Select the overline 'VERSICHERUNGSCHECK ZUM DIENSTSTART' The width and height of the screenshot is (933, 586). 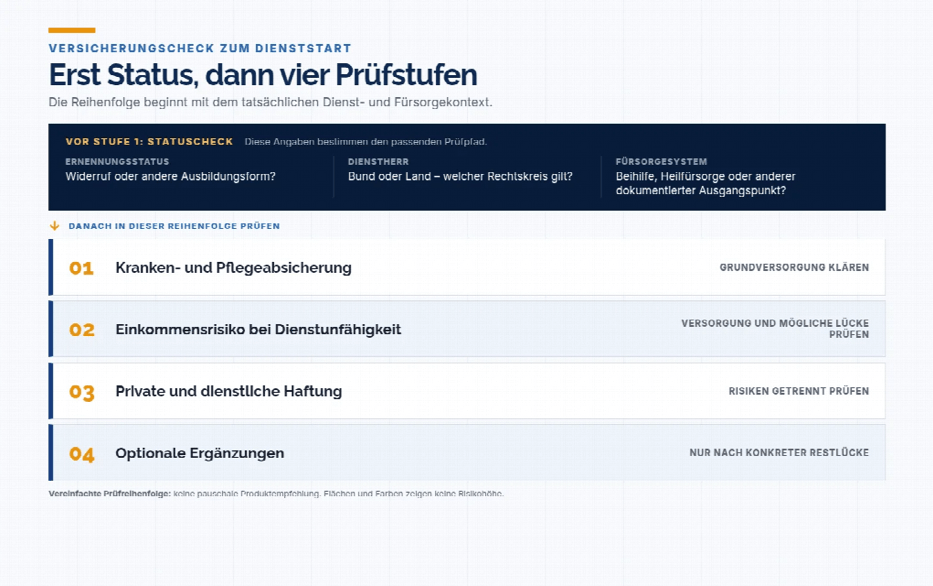tap(200, 48)
